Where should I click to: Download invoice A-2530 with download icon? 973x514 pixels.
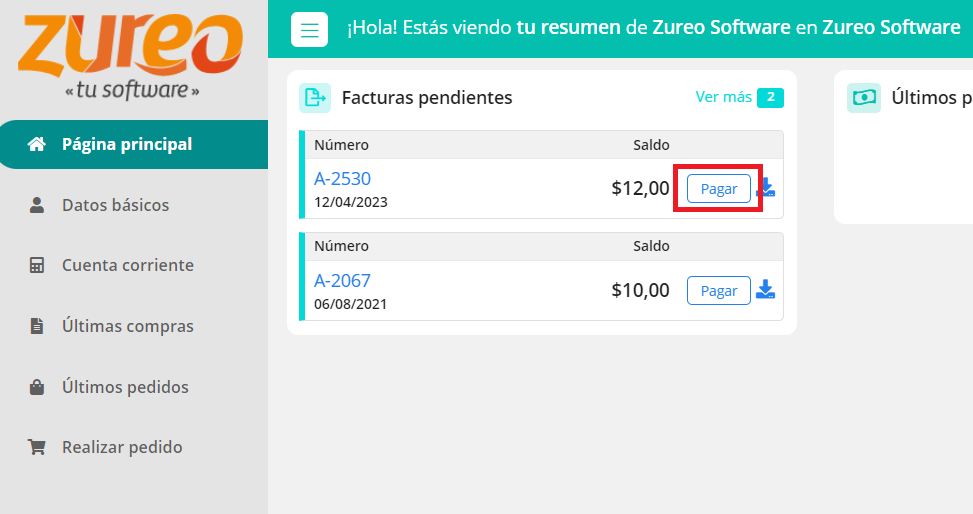coord(766,188)
